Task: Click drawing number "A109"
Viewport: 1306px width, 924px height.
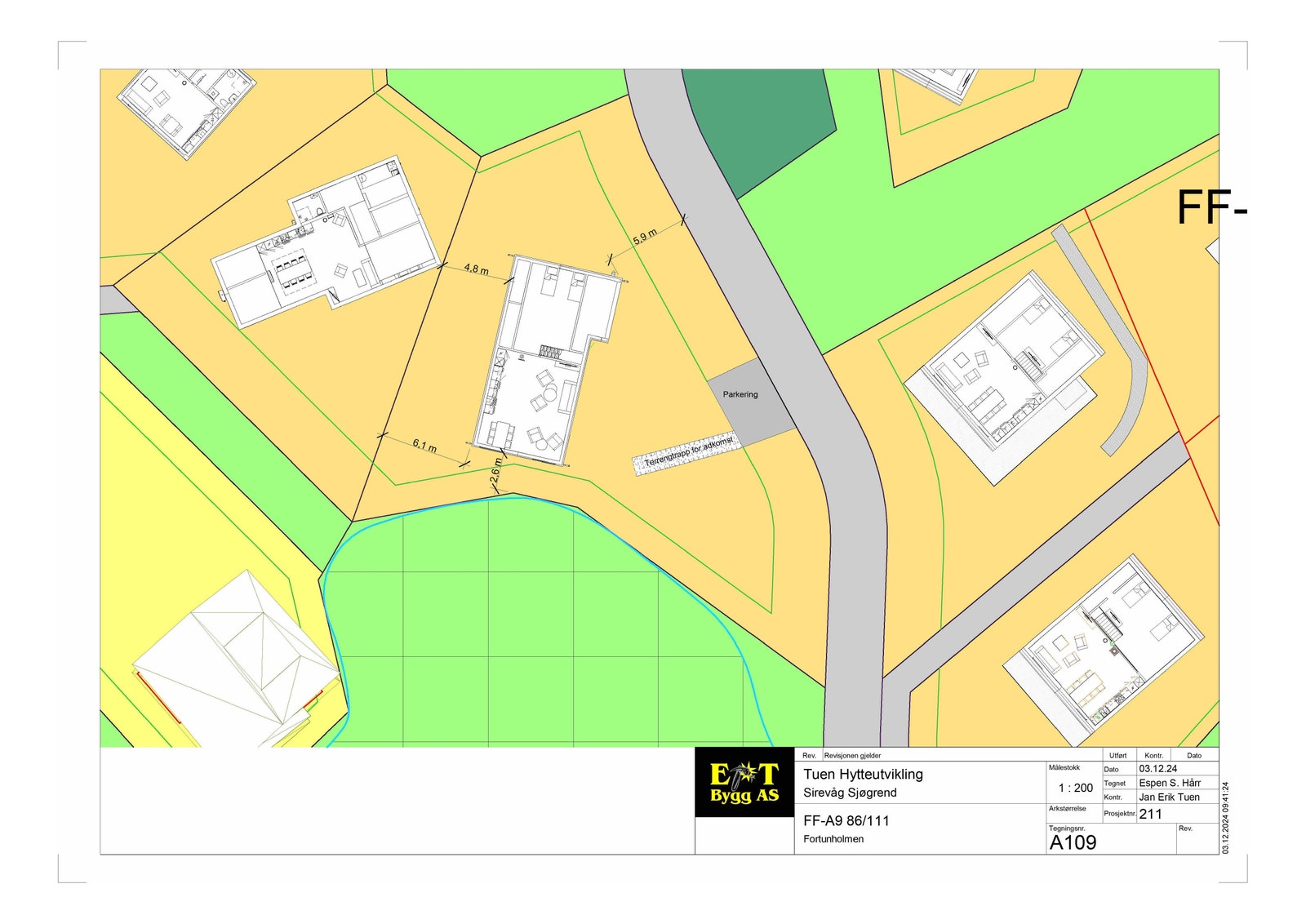Action: [x=1073, y=842]
